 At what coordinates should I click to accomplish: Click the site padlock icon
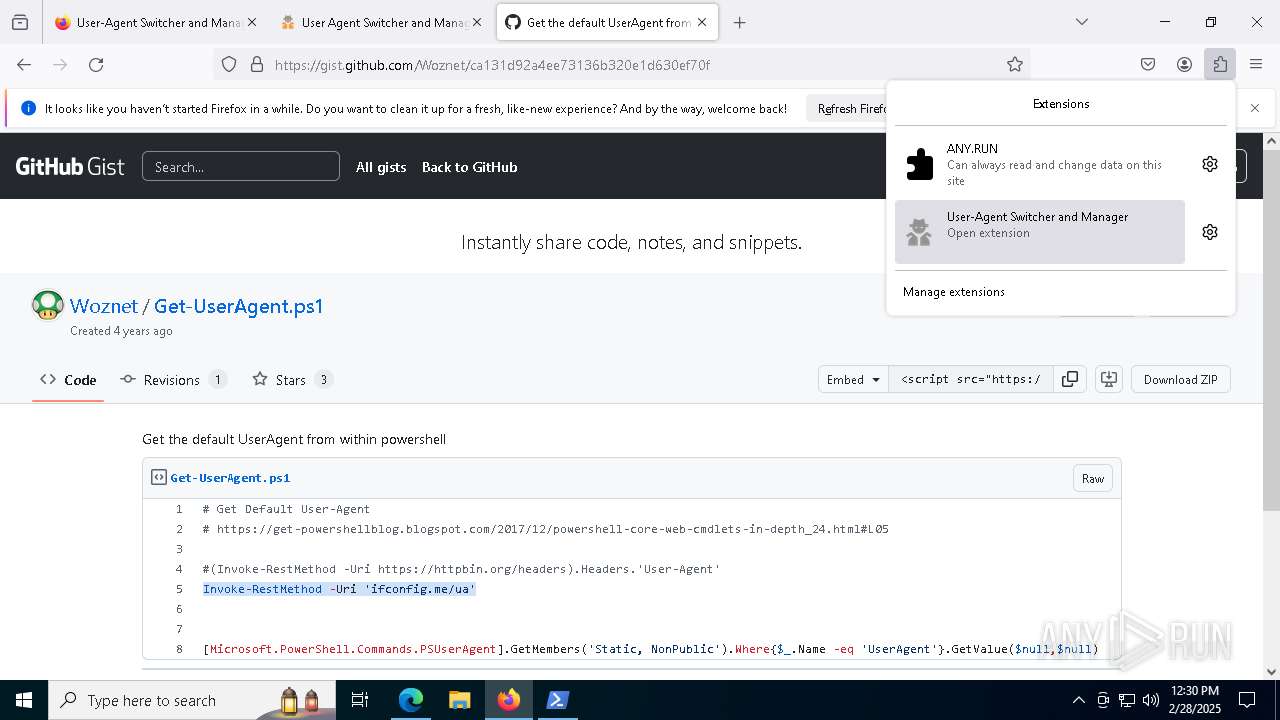257,64
